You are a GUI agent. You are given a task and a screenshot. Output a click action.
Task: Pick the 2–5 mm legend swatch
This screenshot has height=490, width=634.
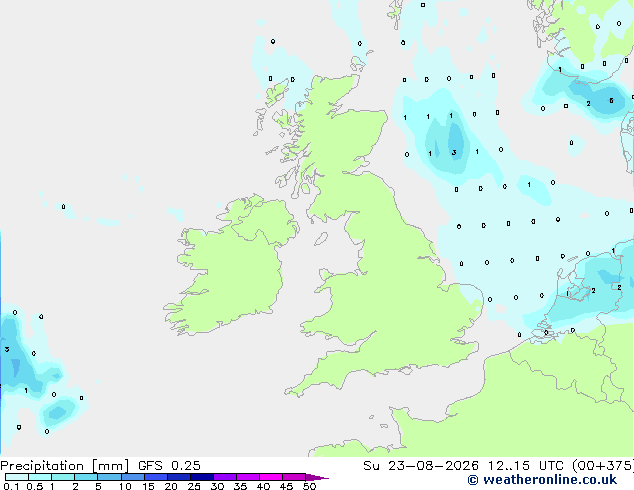[x=86, y=477]
